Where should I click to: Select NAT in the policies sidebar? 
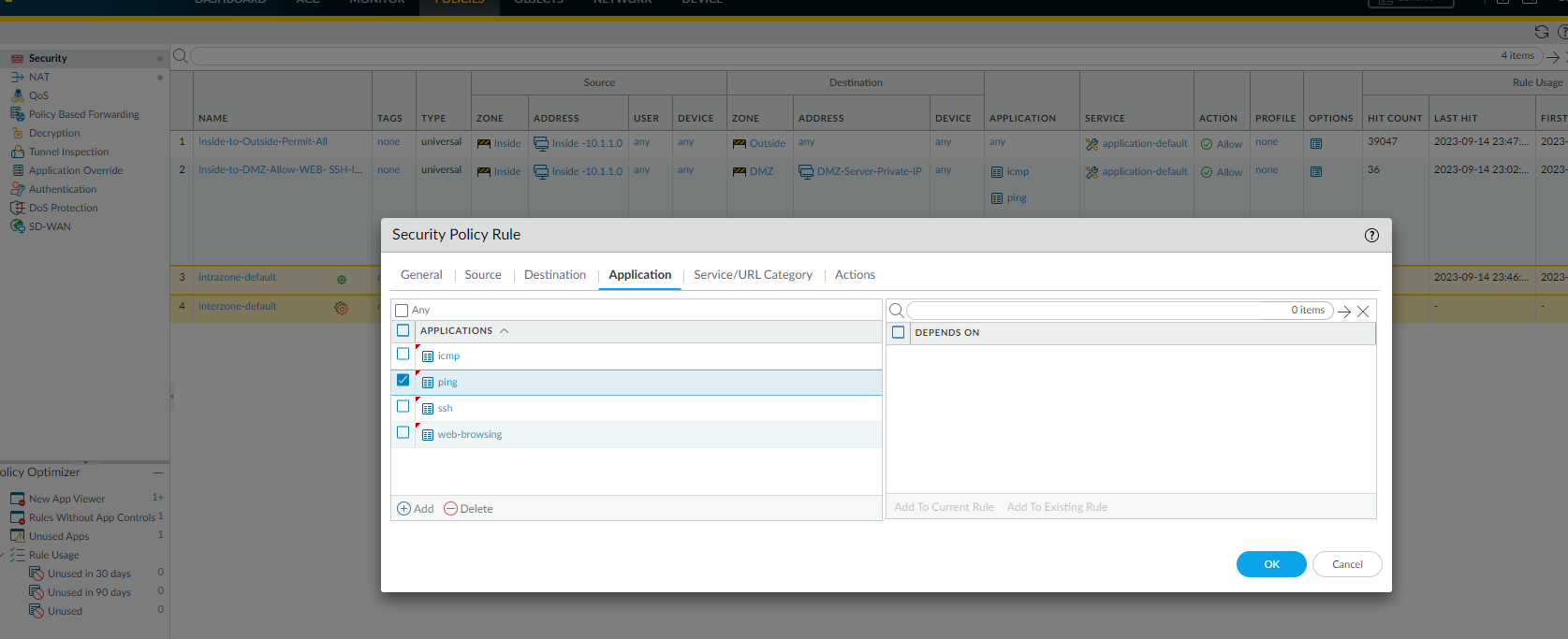point(39,77)
